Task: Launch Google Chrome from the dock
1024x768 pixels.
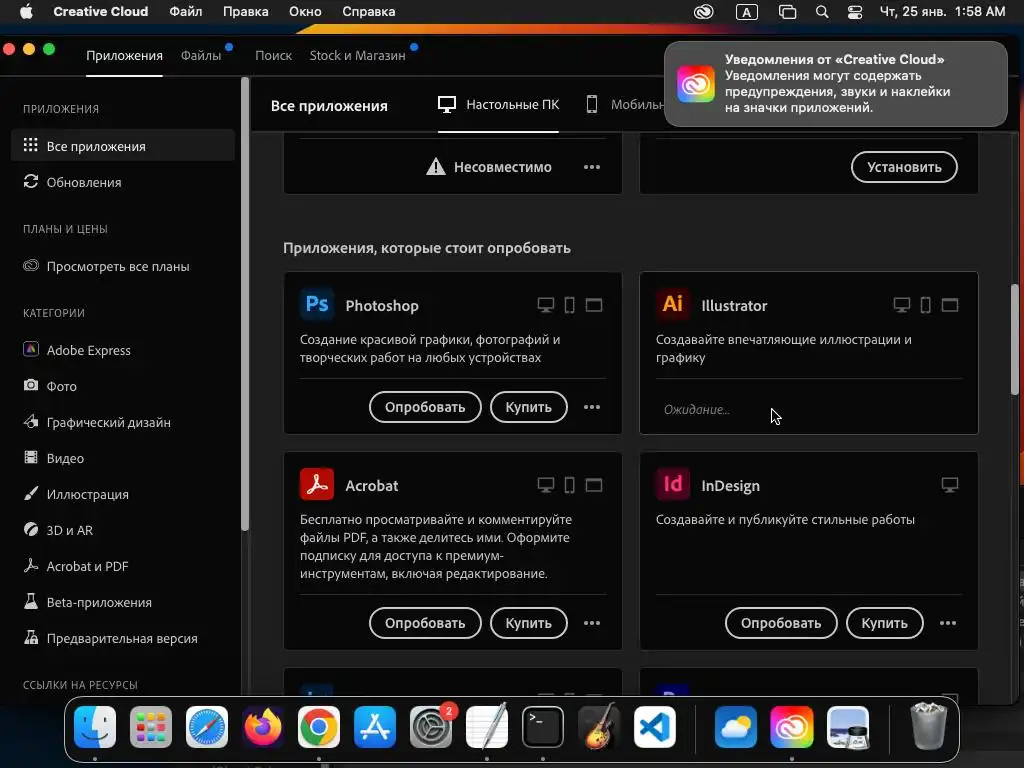Action: click(319, 727)
